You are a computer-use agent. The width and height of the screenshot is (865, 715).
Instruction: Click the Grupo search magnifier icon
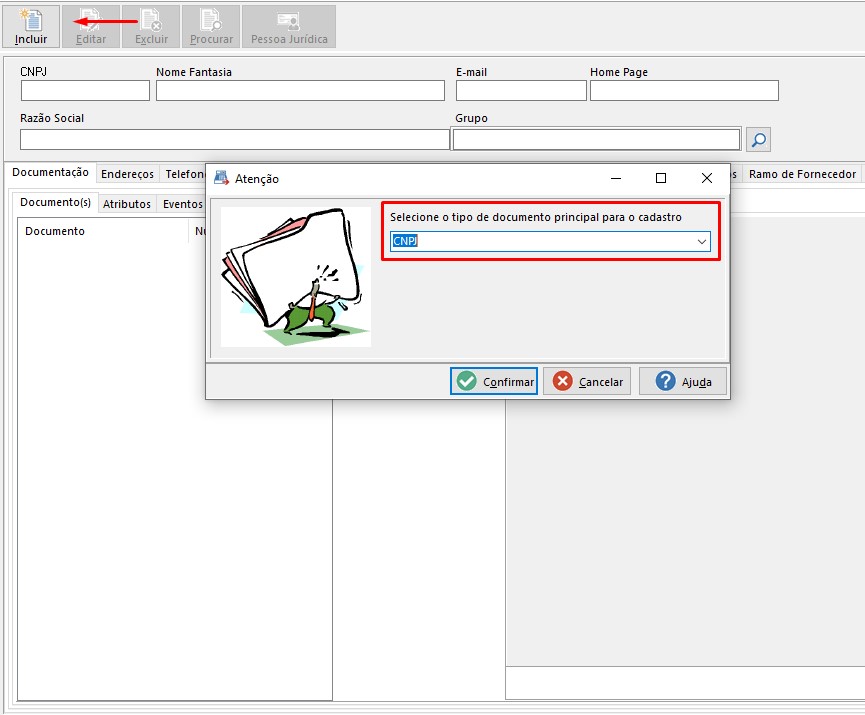tap(759, 140)
